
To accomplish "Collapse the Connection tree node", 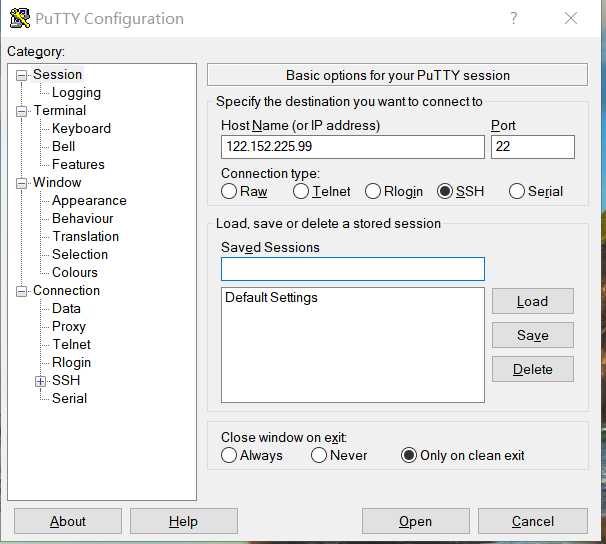I will click(x=21, y=291).
